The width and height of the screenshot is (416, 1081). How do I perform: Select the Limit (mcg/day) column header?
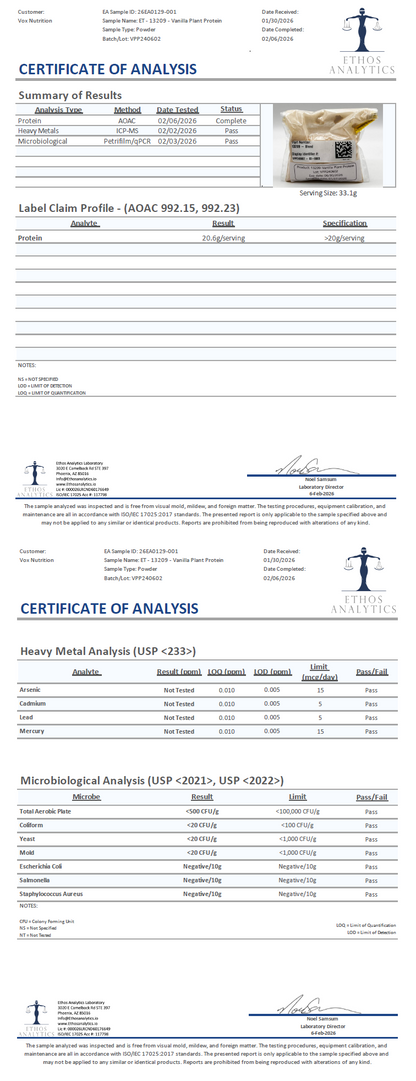pos(319,673)
